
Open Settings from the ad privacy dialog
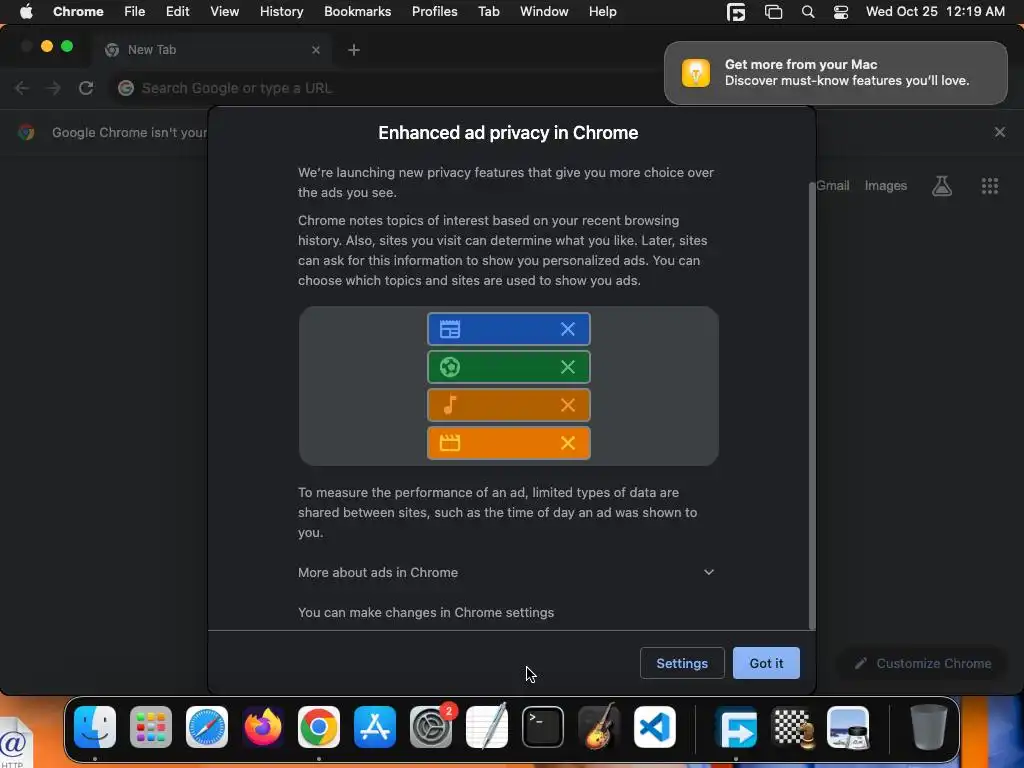[x=682, y=663]
